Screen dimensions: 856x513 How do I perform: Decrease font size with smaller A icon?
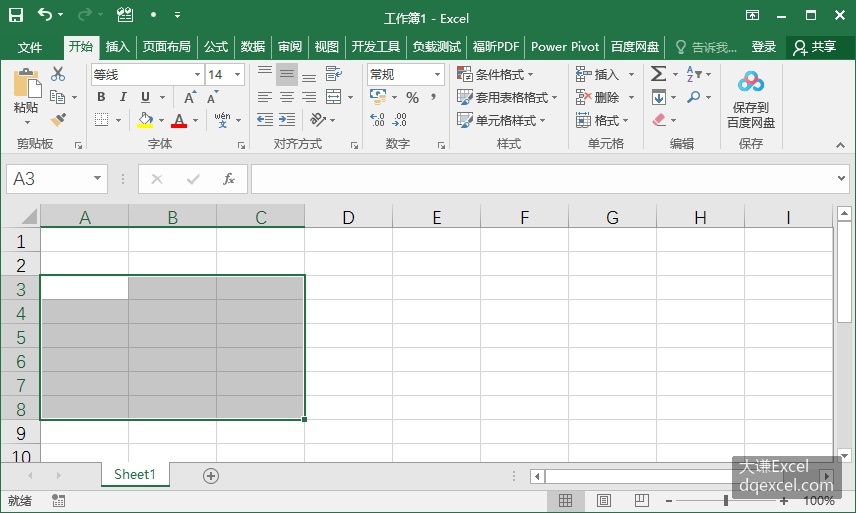[x=212, y=97]
